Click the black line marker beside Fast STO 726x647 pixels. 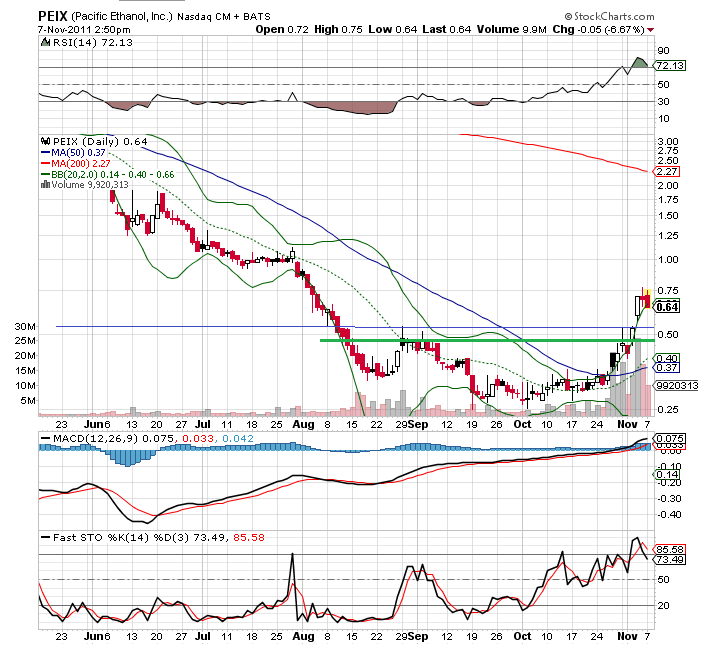45,538
